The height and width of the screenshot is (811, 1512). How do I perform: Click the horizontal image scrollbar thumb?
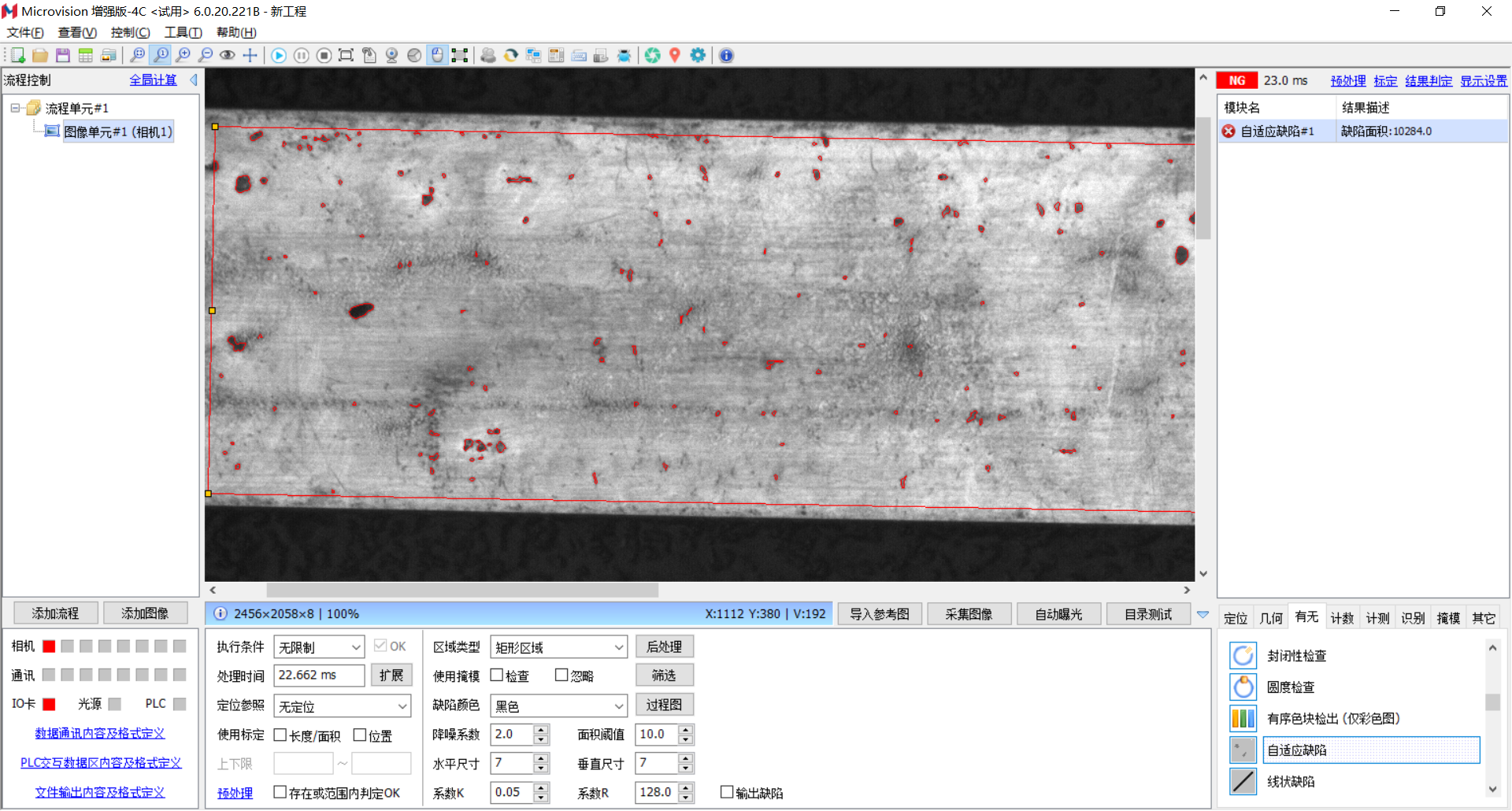click(462, 590)
